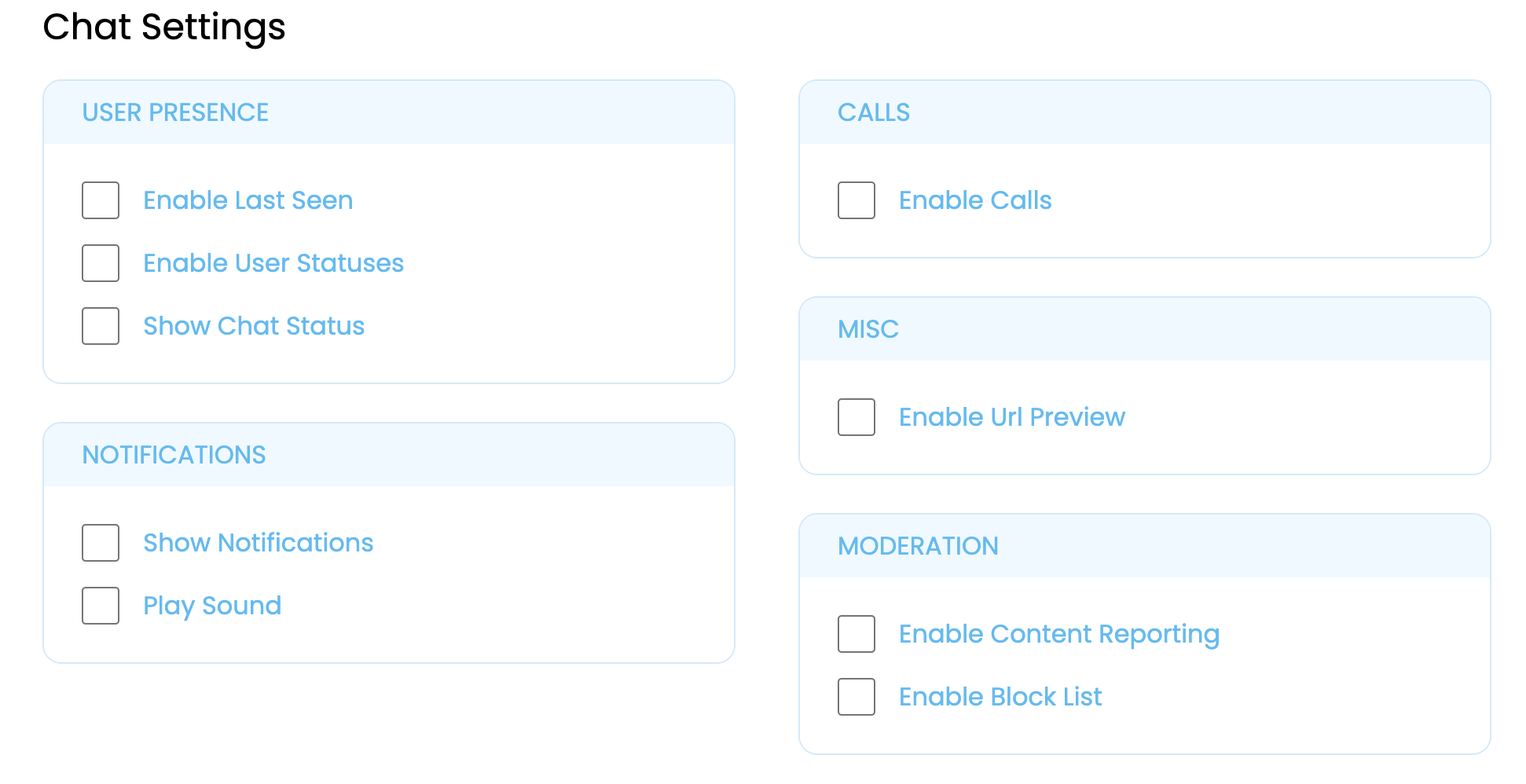Click the Enable Last Seen label

248,200
